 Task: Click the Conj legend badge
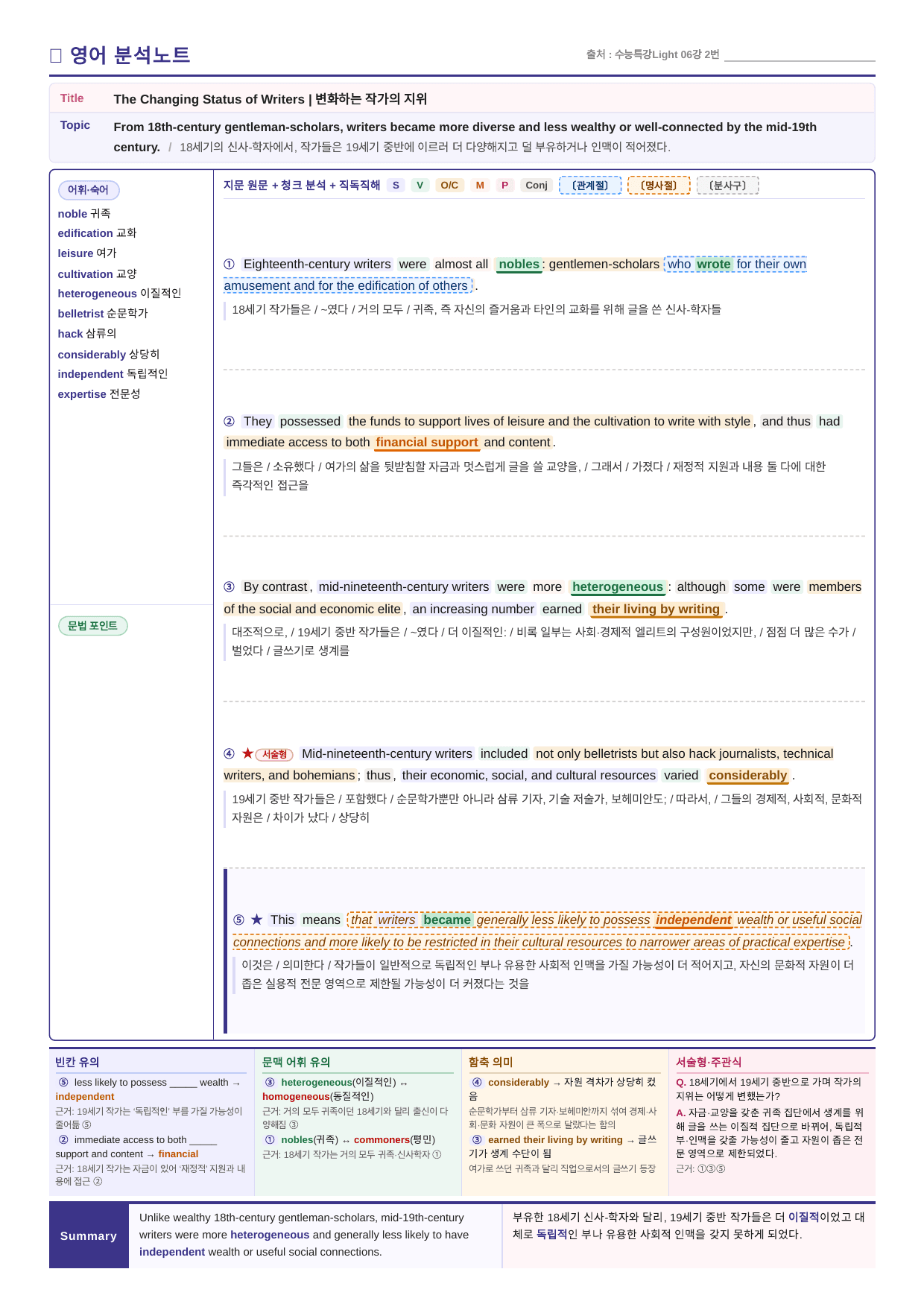tap(537, 186)
